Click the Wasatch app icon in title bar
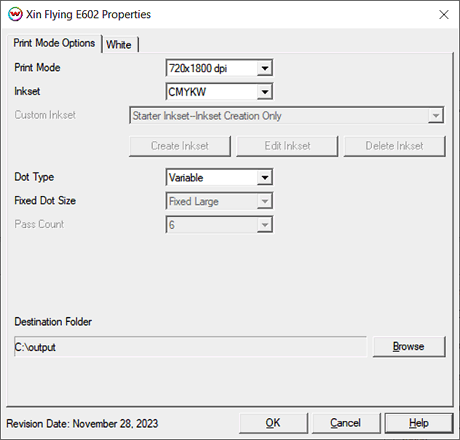The image size is (460, 440). point(15,14)
